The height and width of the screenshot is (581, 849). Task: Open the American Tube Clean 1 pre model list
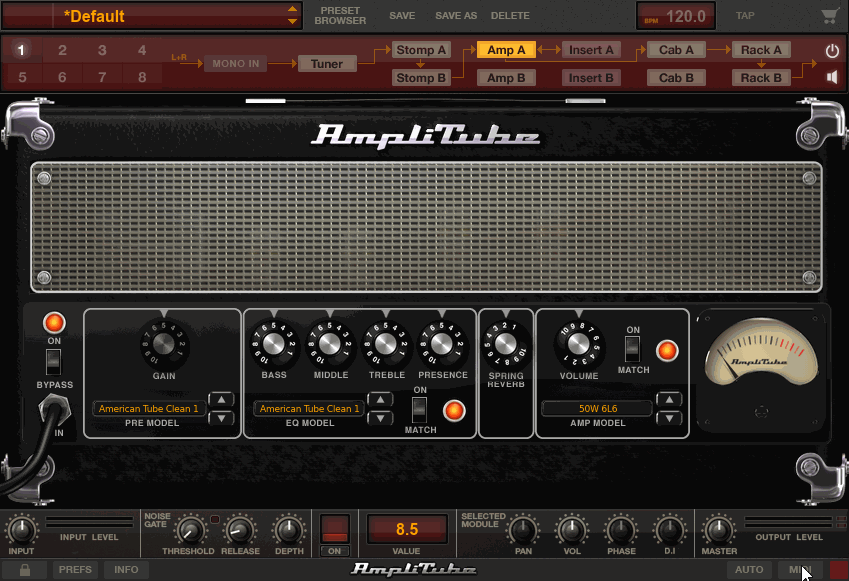point(148,409)
